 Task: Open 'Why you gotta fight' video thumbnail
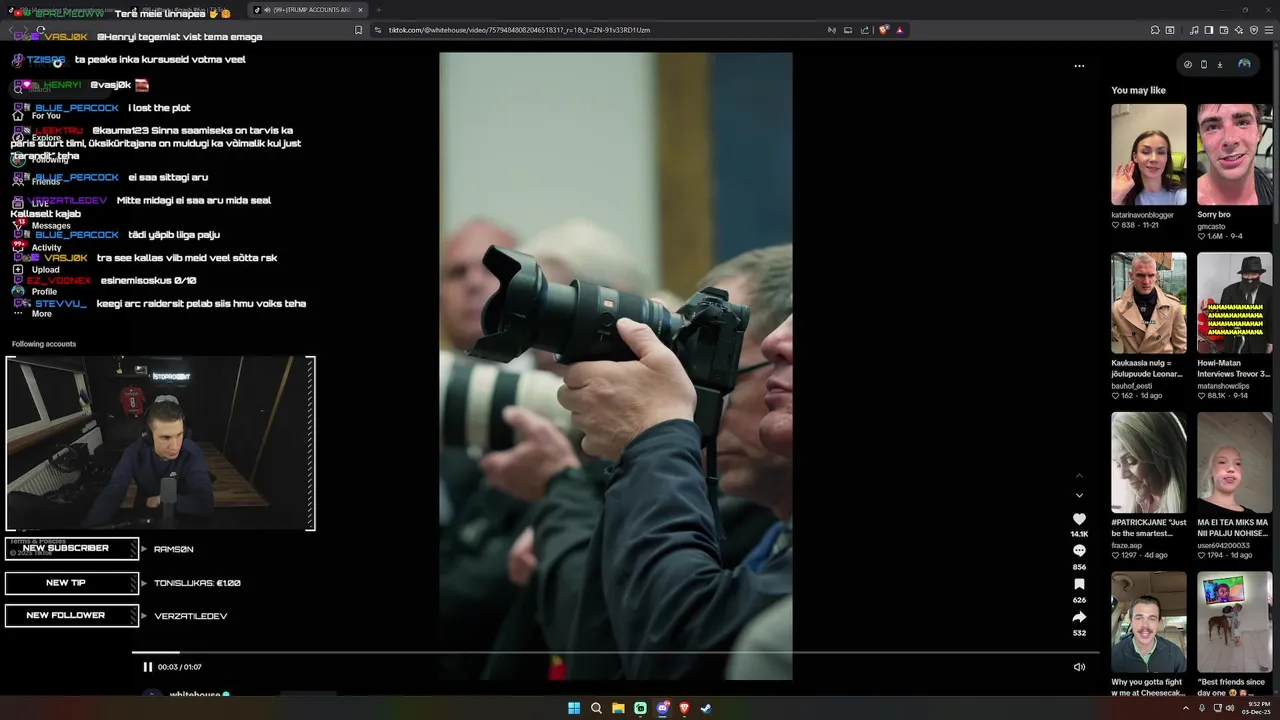tap(1149, 622)
